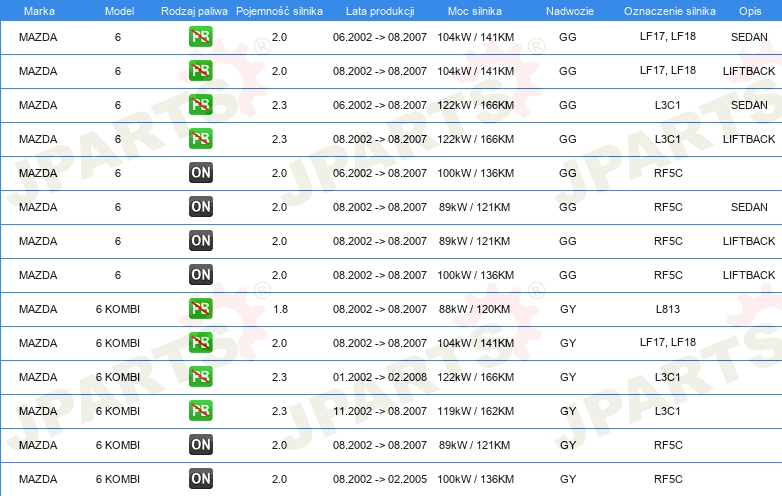782x496 pixels.
Task: Click LF17, LF18 in the 6 KOMBI row
Action: (x=668, y=342)
